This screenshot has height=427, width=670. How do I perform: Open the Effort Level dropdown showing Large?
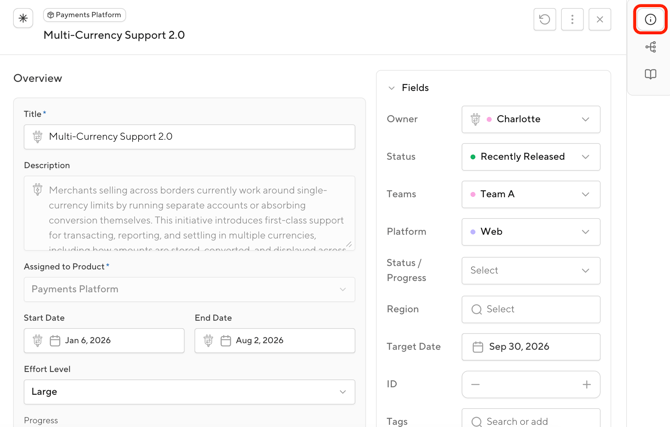coord(189,392)
